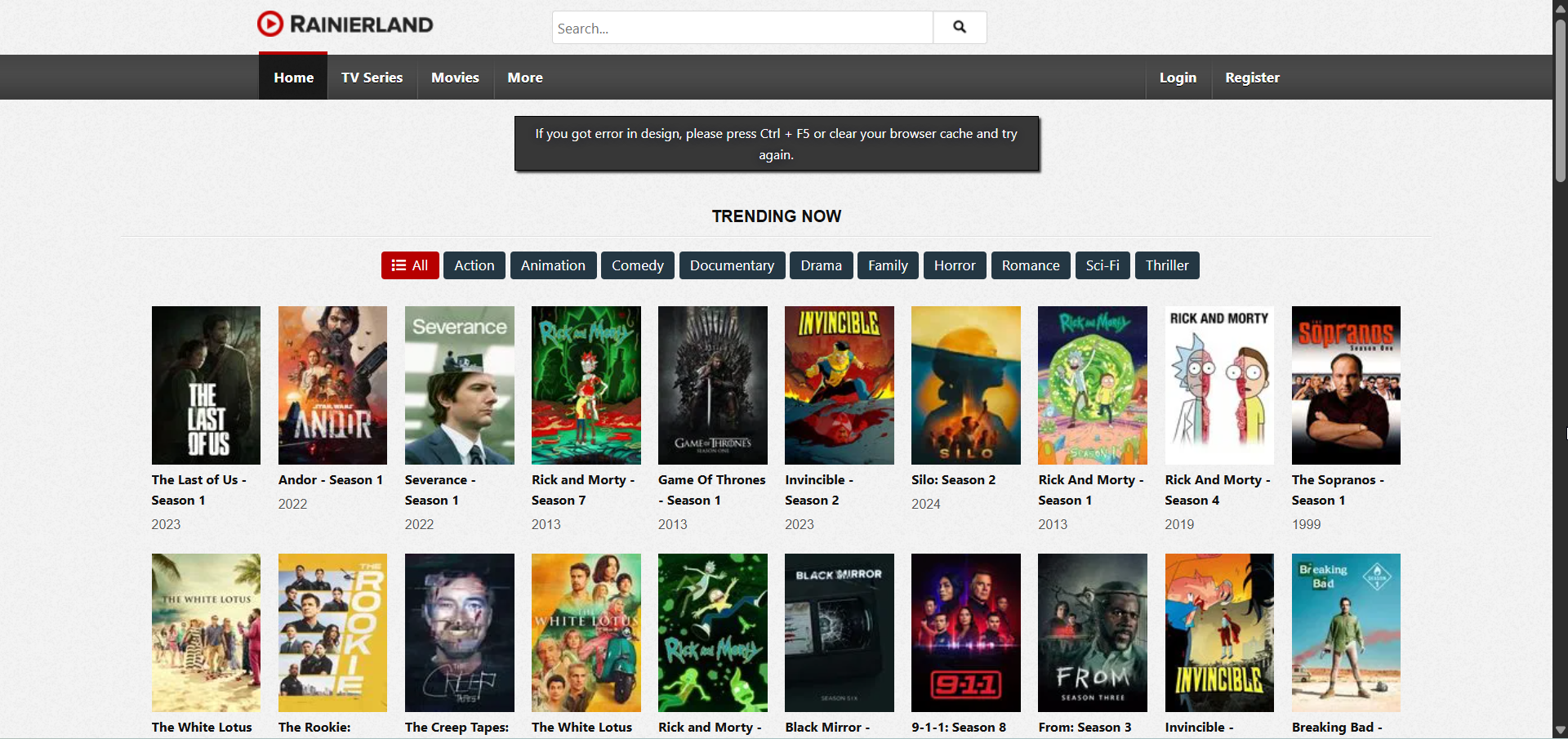The width and height of the screenshot is (1568, 739).
Task: Filter trending by Romance
Action: [1031, 265]
